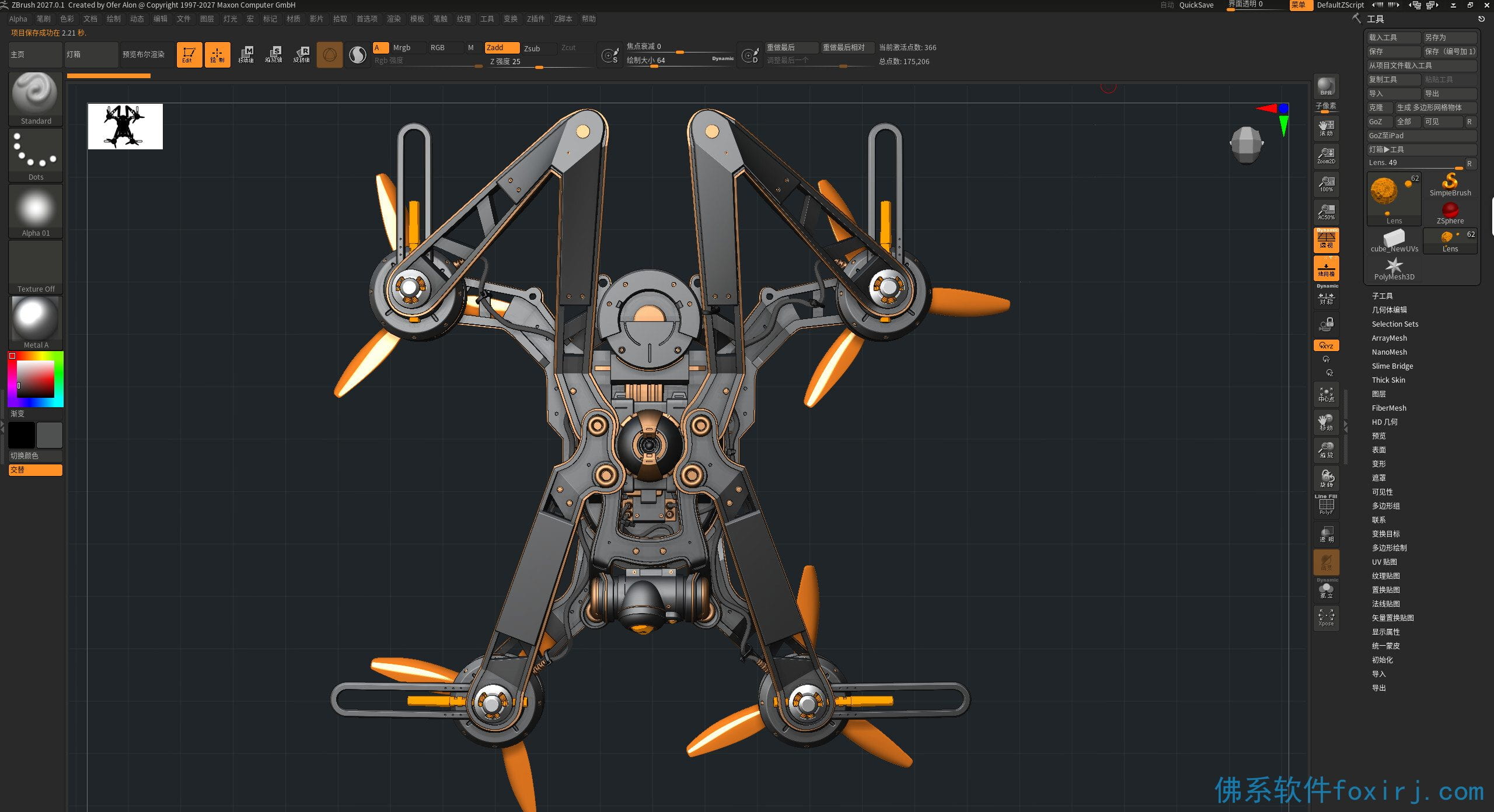The width and height of the screenshot is (1494, 812).
Task: Click the camera lock icon
Action: point(1326,324)
